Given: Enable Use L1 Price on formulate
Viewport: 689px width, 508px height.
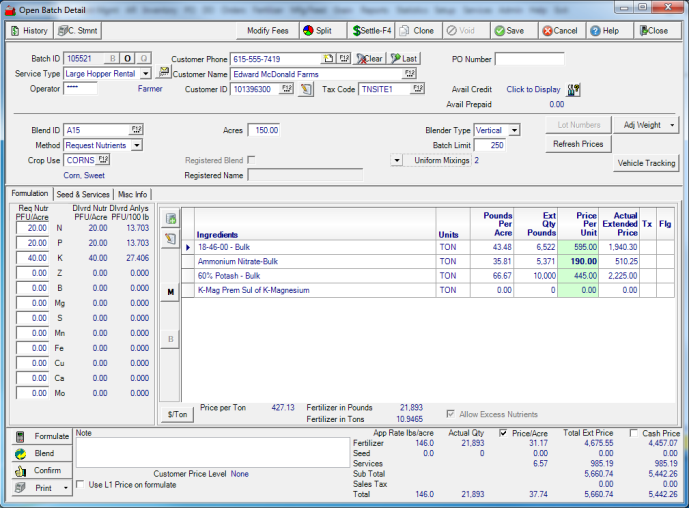Looking at the screenshot, I should (81, 485).
